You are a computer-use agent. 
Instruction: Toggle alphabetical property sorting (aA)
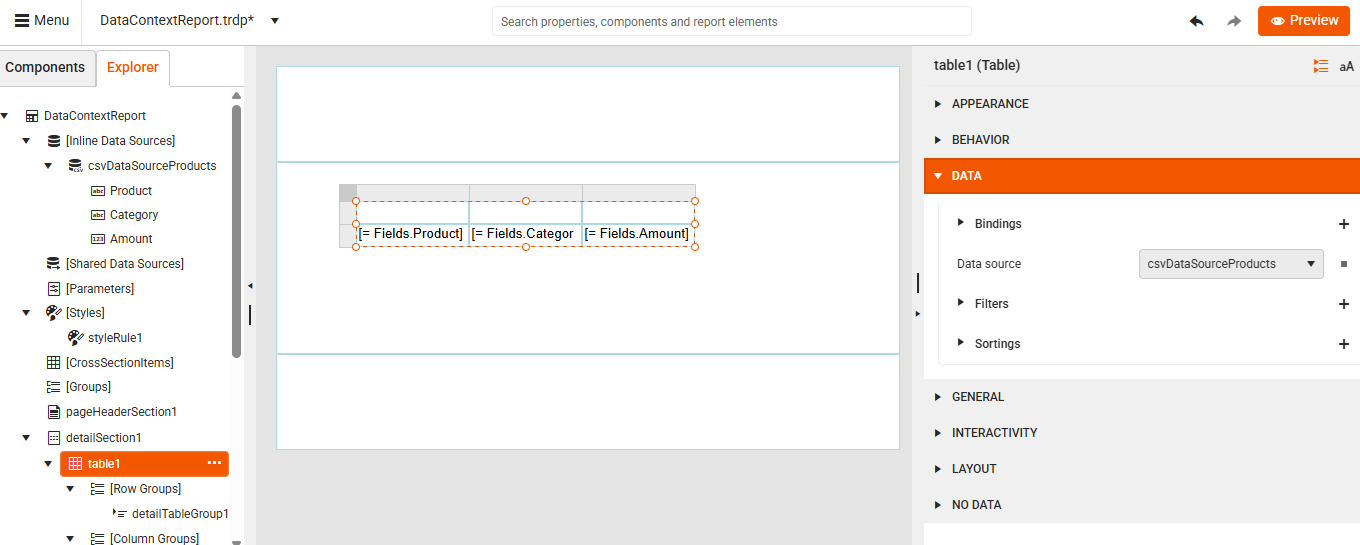(1346, 66)
